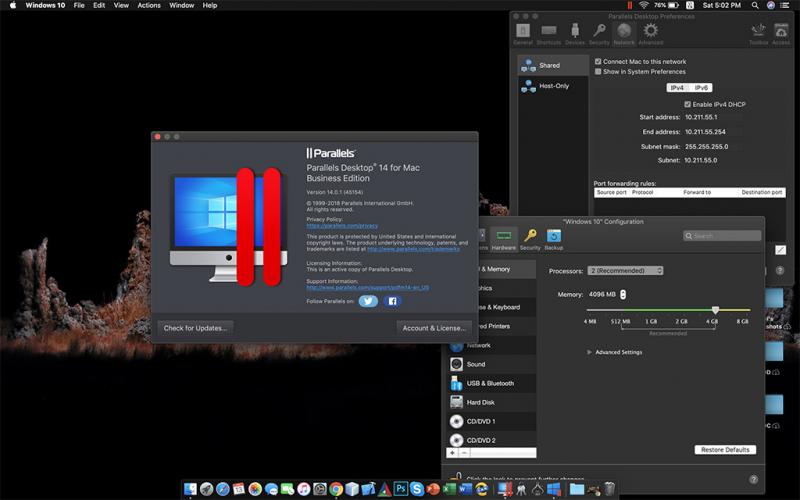This screenshot has height=500, width=800.
Task: Open the Window menu
Action: 182,5
